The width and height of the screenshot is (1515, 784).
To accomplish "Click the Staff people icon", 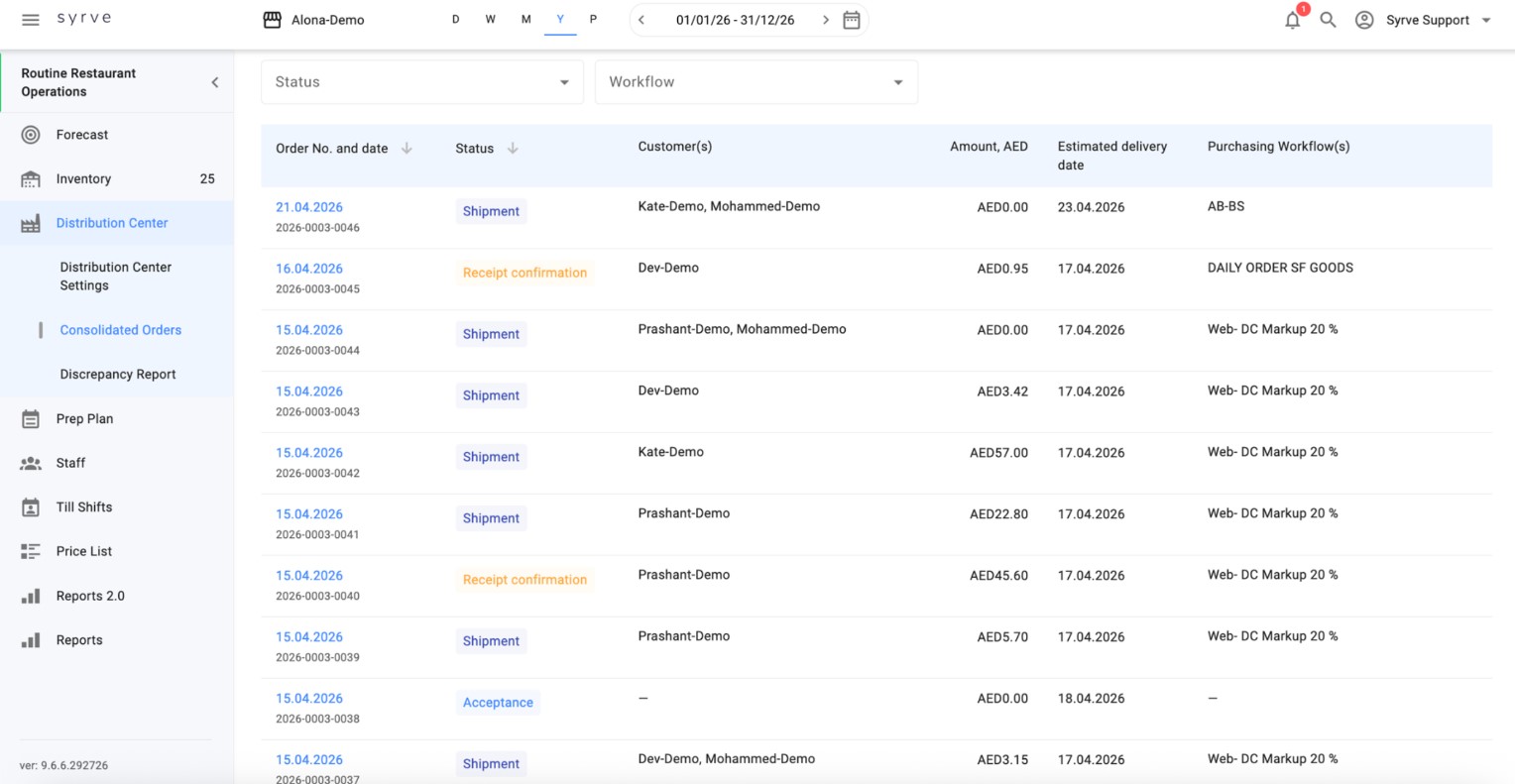I will pyautogui.click(x=31, y=463).
